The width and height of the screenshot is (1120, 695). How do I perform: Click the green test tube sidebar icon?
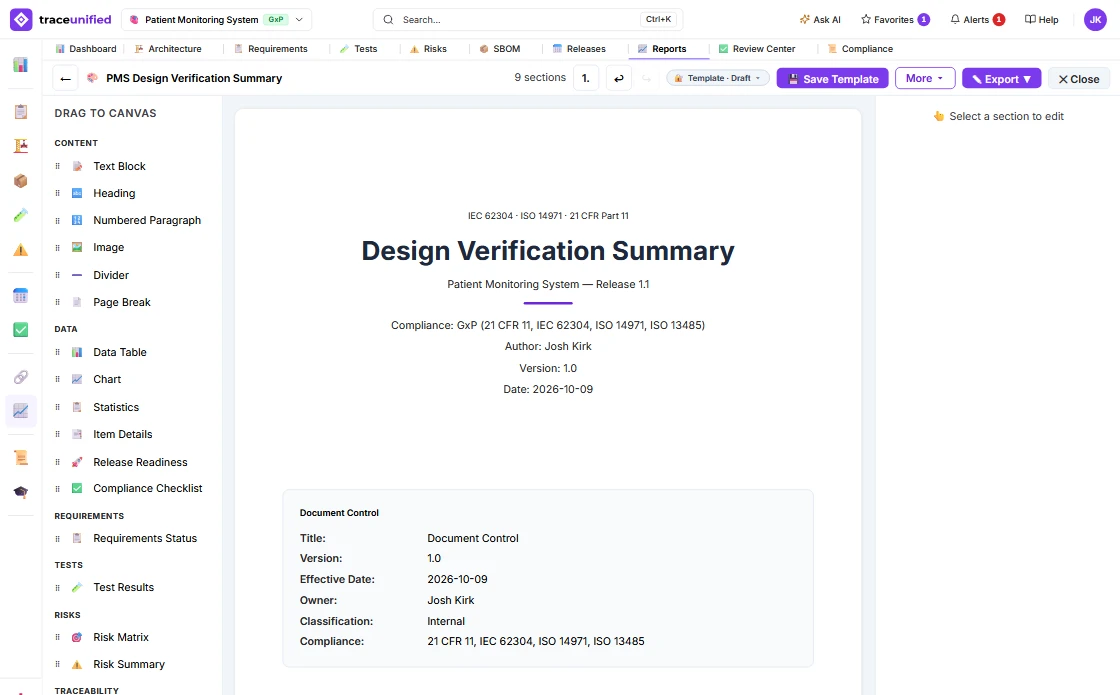[21, 215]
